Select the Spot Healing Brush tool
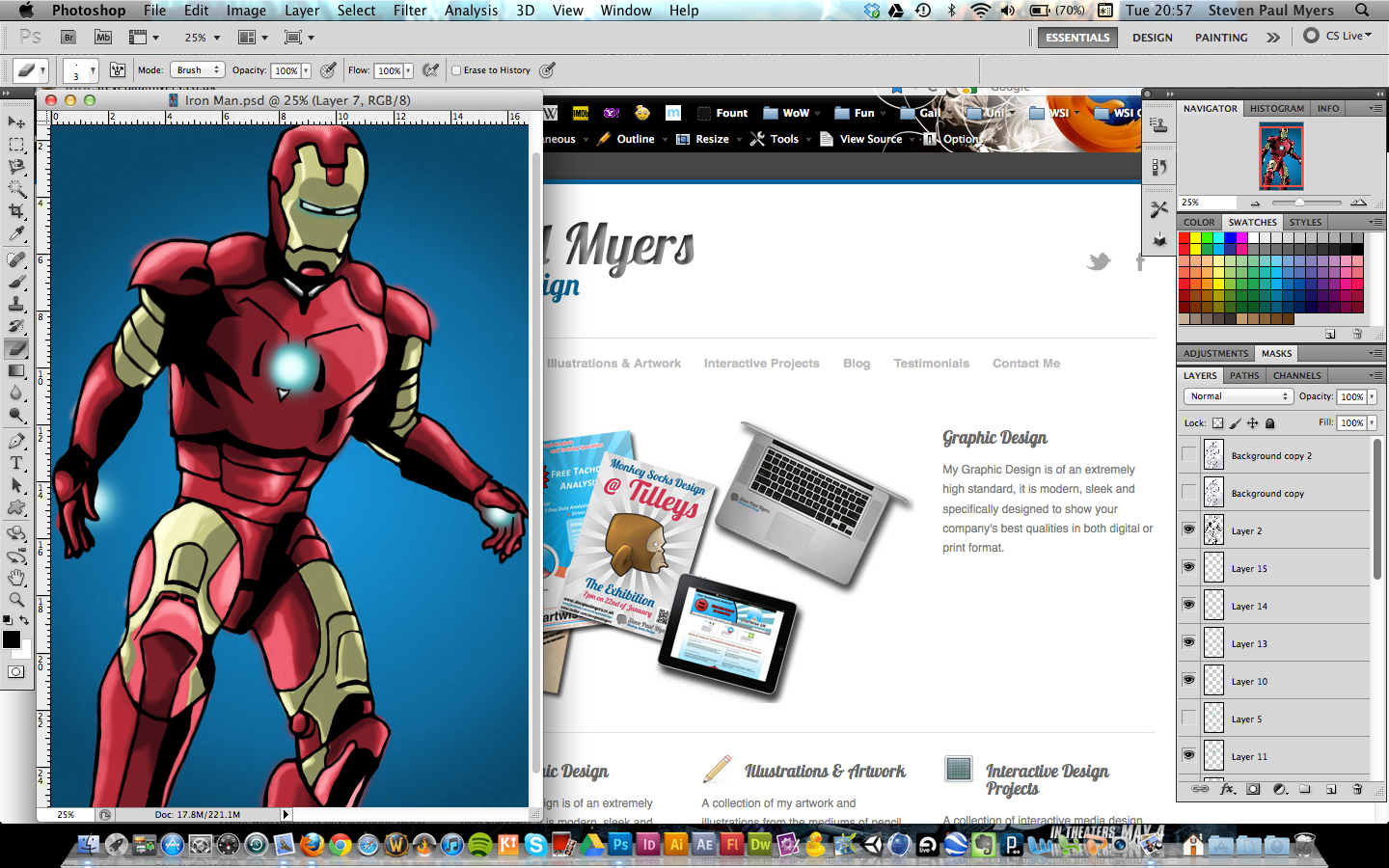The width and height of the screenshot is (1389, 868). 16,260
